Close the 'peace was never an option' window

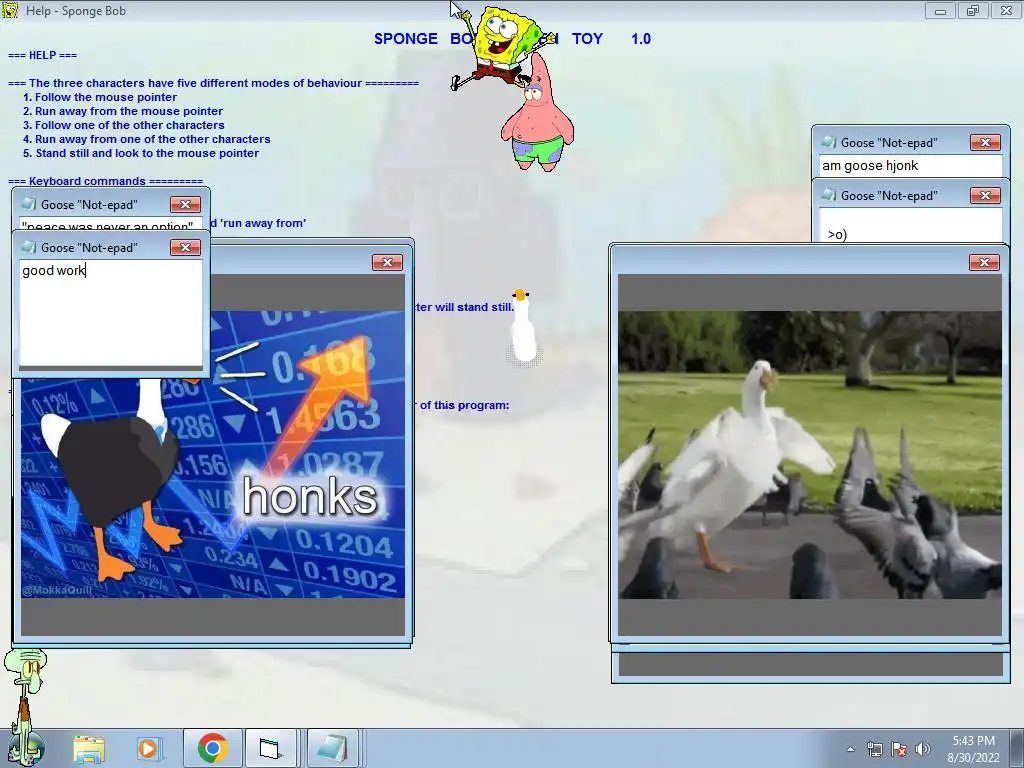click(x=185, y=204)
